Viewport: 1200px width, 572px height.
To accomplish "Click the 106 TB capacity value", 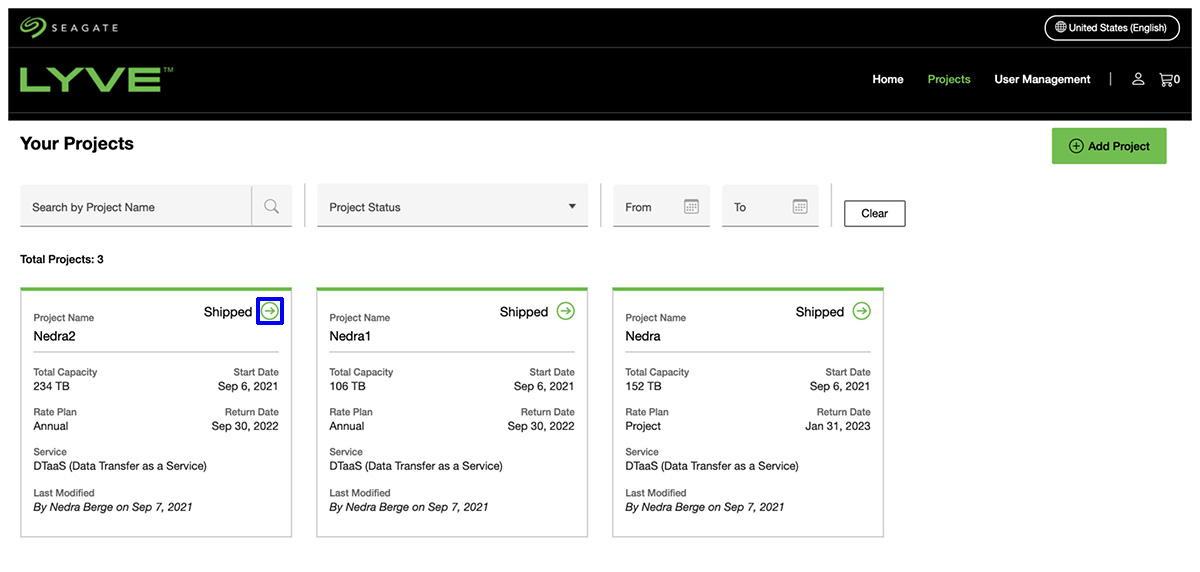I will click(x=348, y=386).
